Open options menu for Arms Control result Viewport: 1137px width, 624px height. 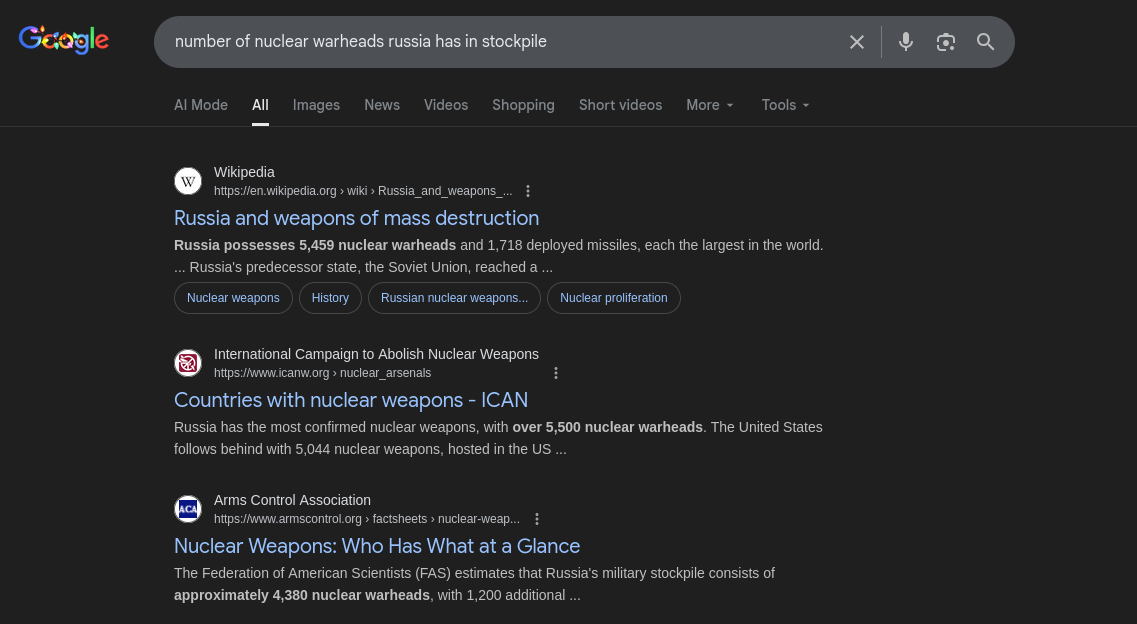[537, 519]
